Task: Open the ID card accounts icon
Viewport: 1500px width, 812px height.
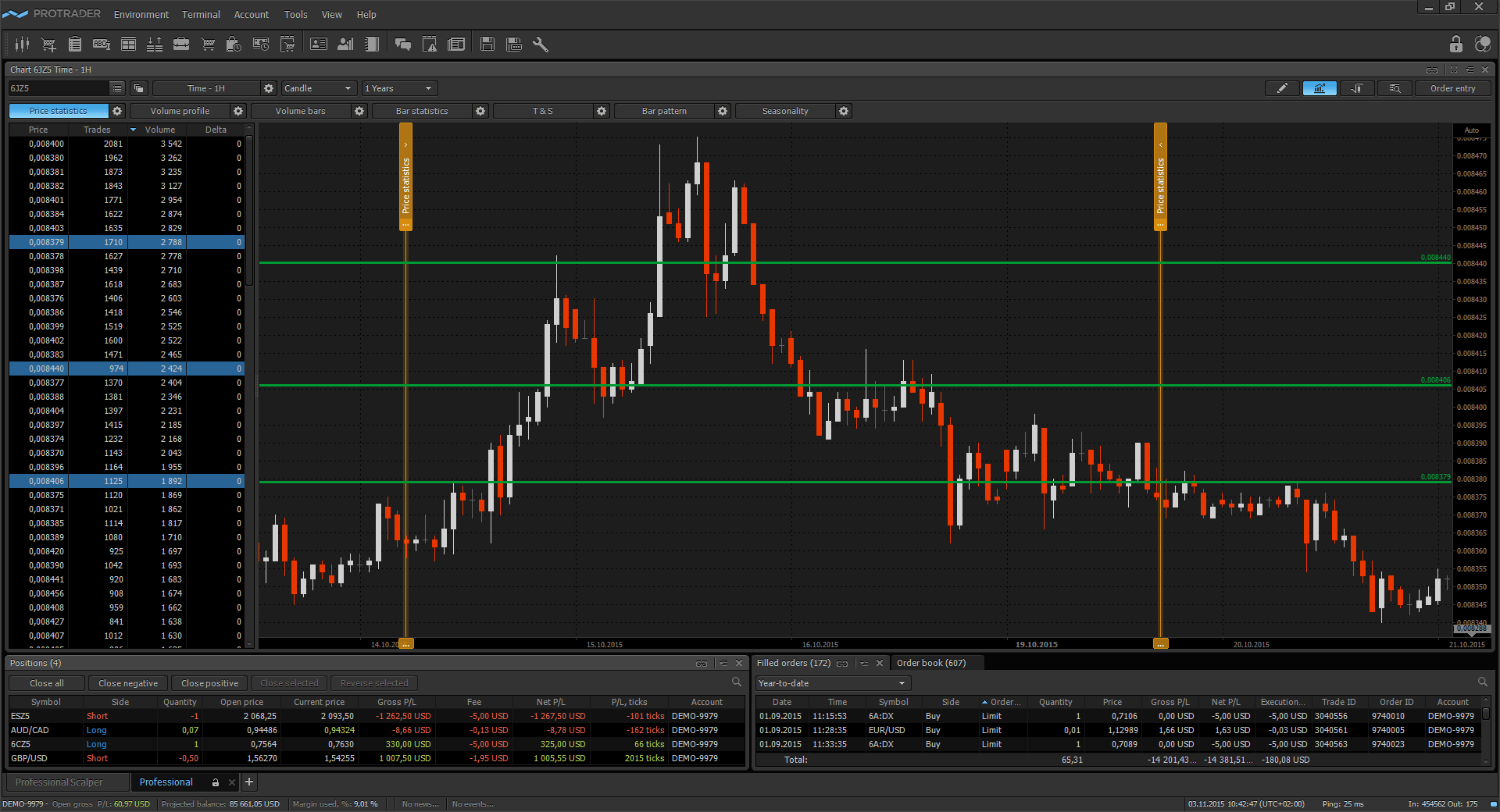Action: [319, 45]
